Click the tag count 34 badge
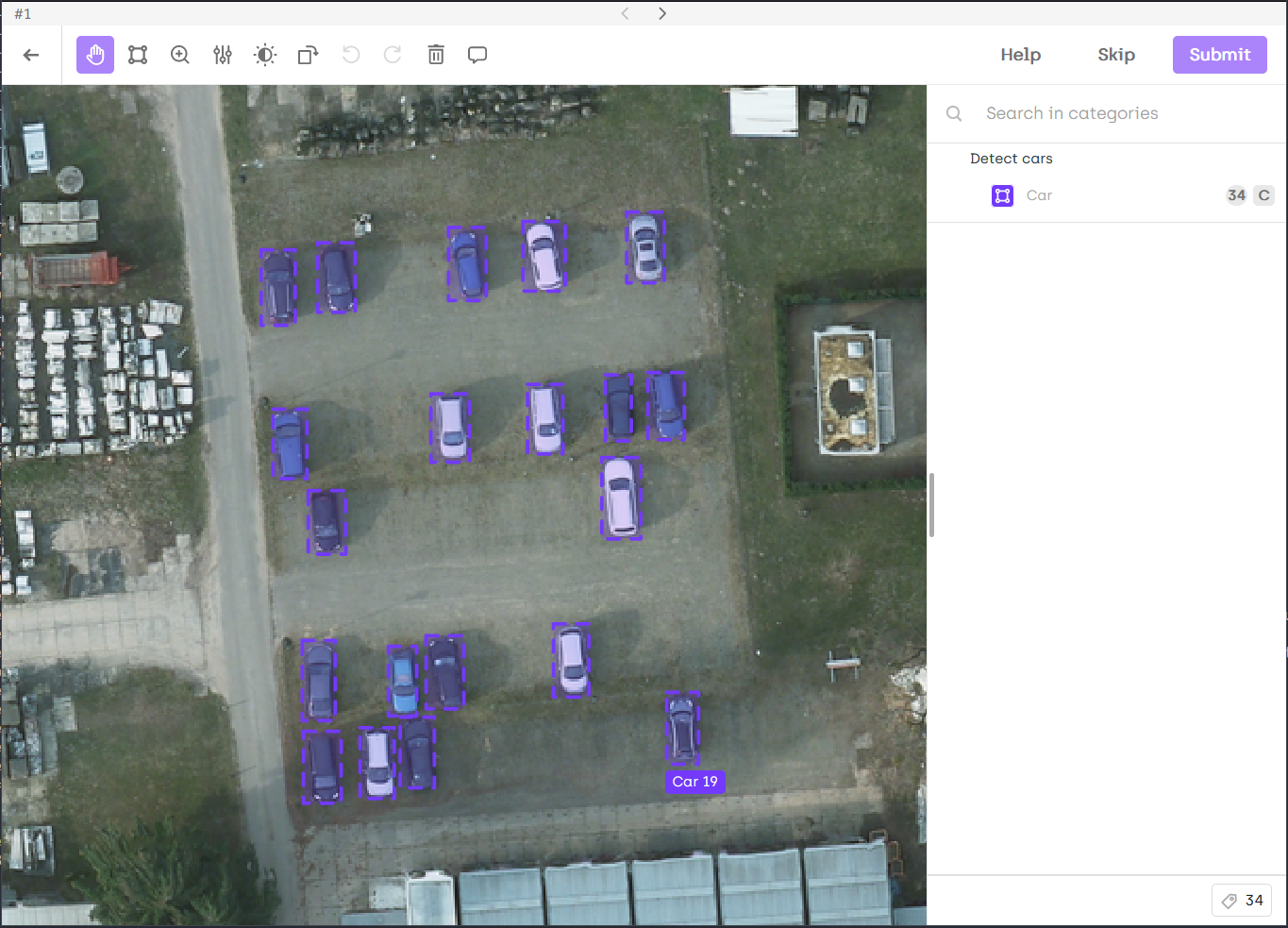 click(1242, 901)
